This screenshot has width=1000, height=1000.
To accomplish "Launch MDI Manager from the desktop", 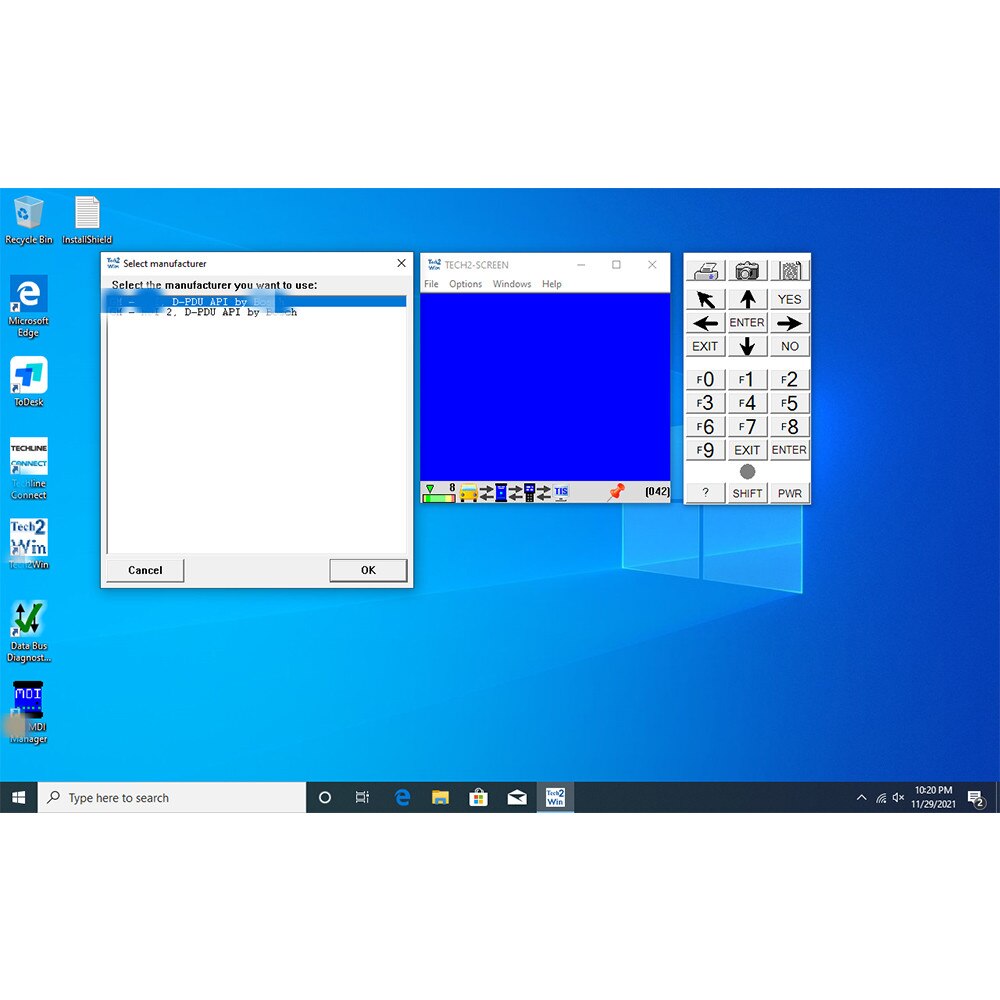I will [27, 698].
